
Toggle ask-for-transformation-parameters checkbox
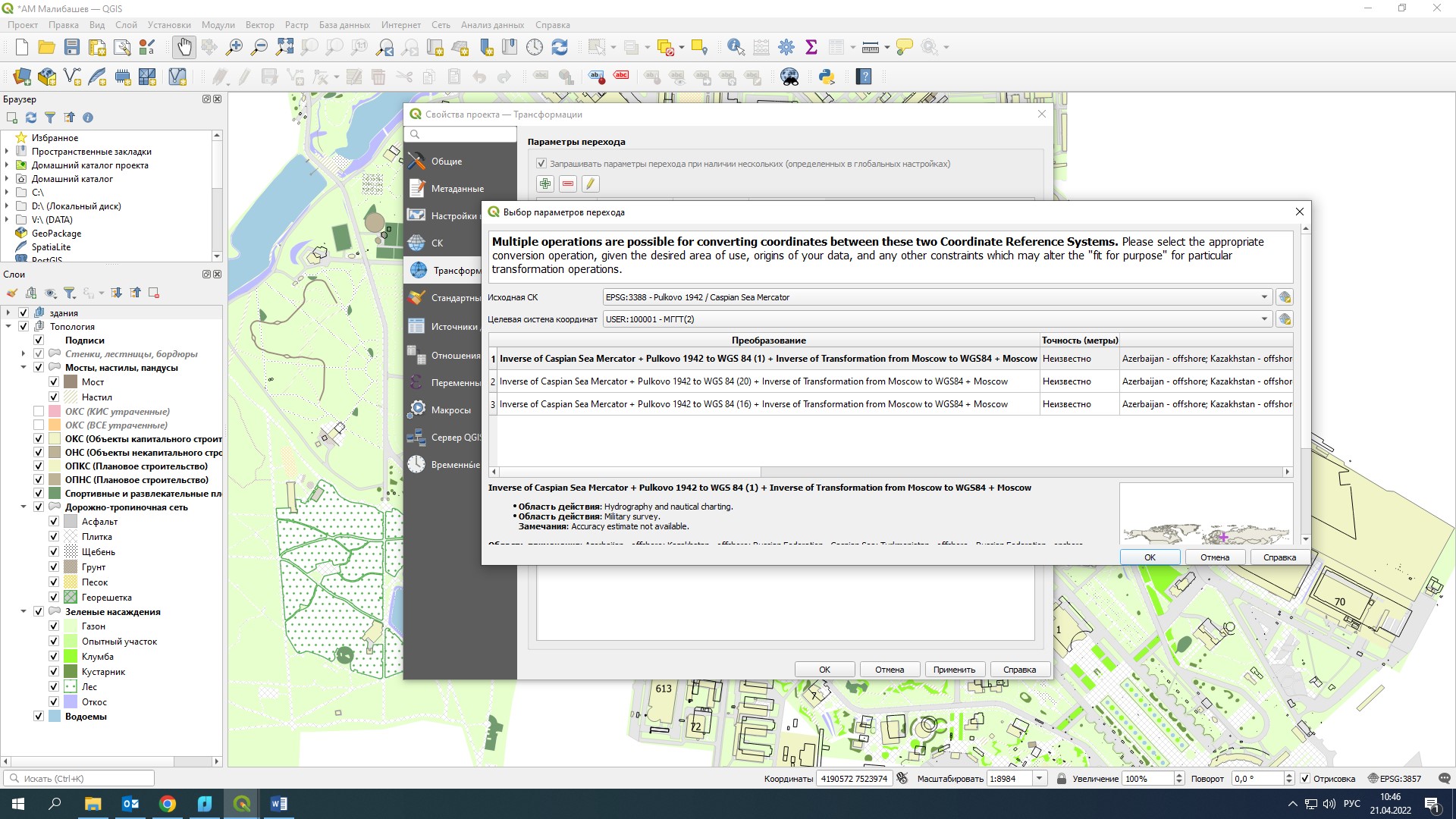click(541, 164)
